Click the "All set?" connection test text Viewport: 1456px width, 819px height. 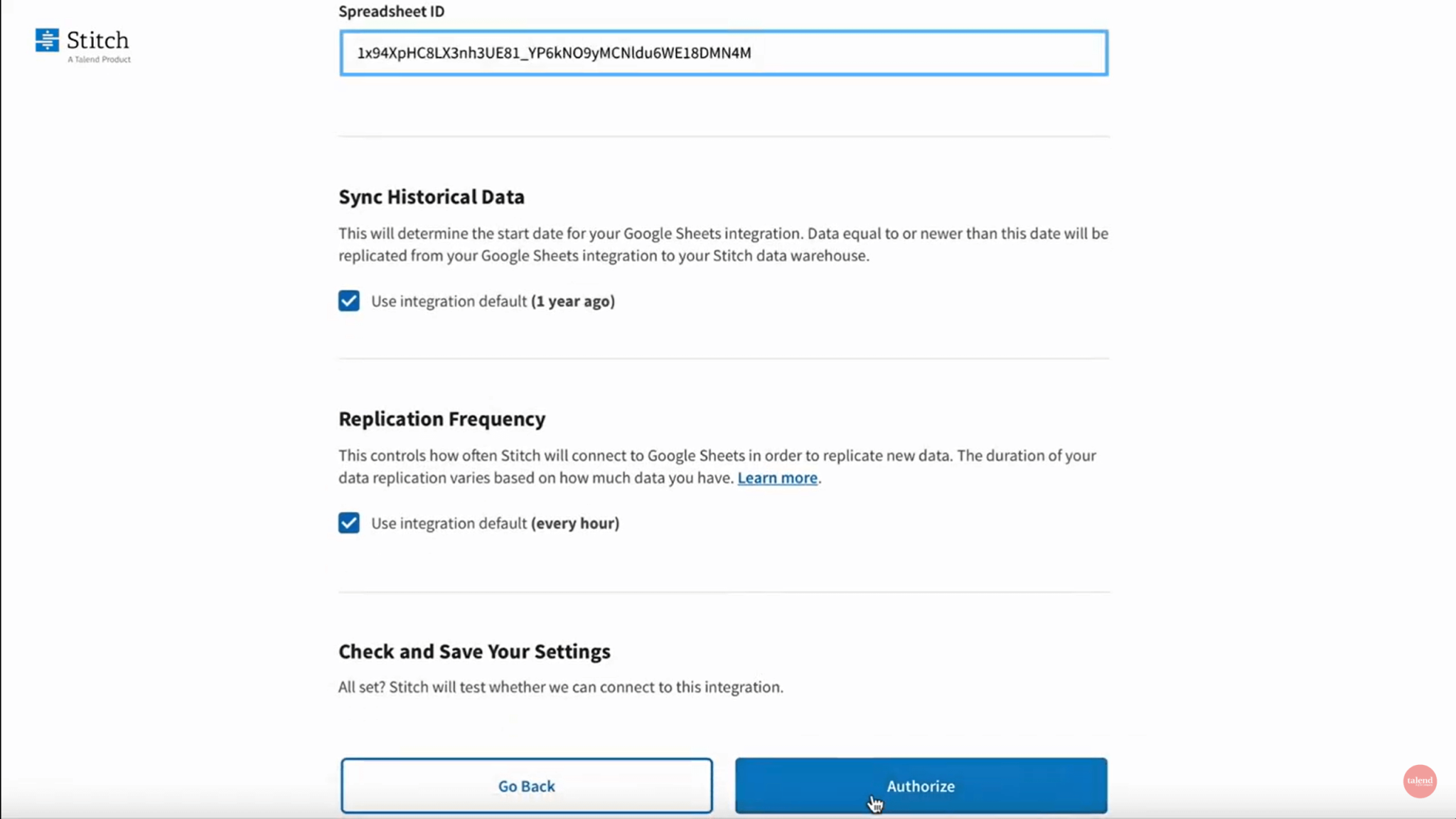coord(560,687)
